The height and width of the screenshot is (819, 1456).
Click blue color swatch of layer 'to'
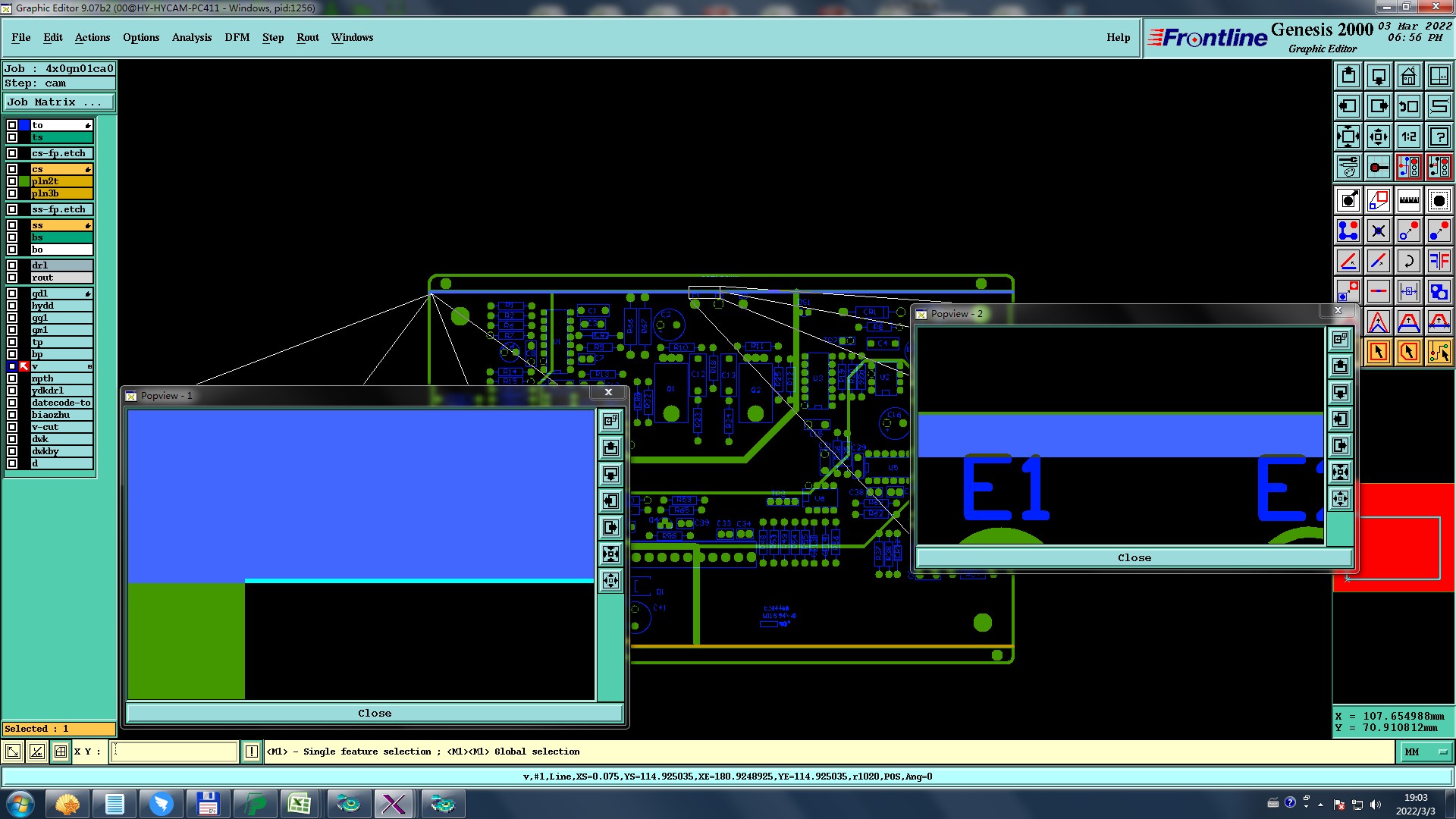point(24,125)
